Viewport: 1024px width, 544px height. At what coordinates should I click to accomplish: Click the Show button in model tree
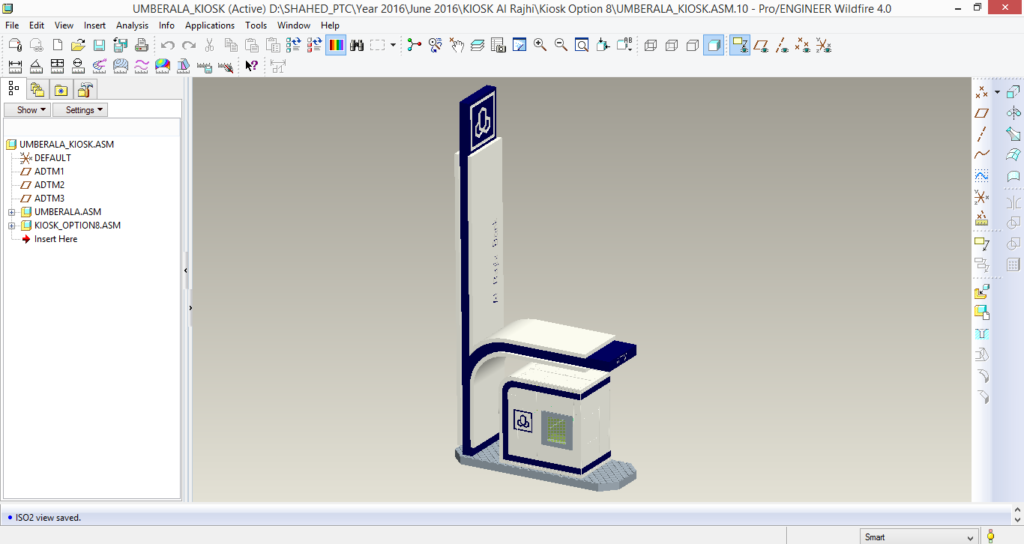[x=27, y=110]
